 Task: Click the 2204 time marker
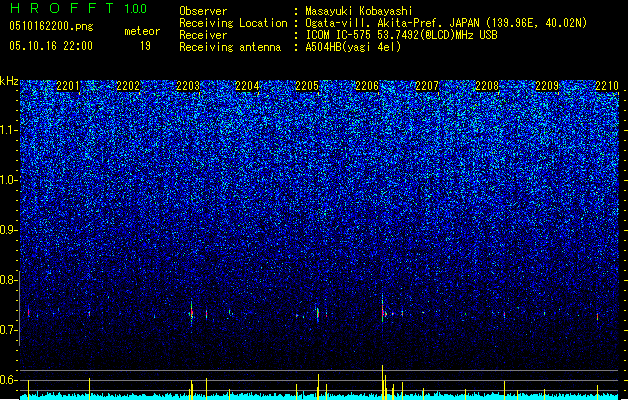click(x=247, y=85)
